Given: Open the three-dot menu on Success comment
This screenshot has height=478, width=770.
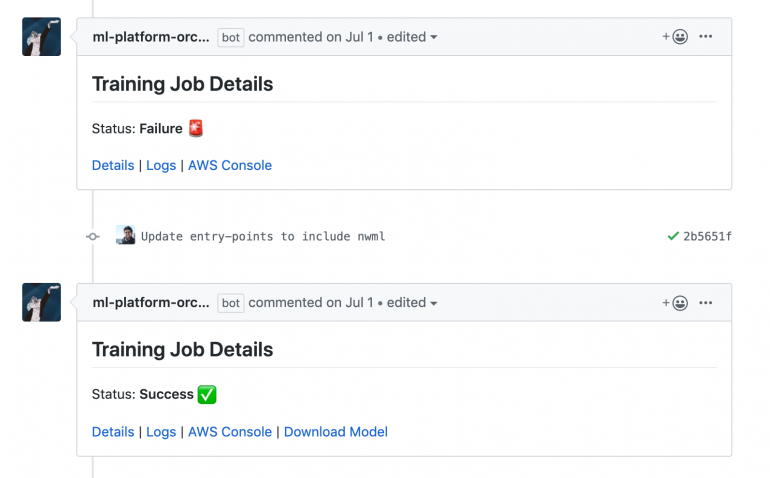Looking at the screenshot, I should point(706,303).
